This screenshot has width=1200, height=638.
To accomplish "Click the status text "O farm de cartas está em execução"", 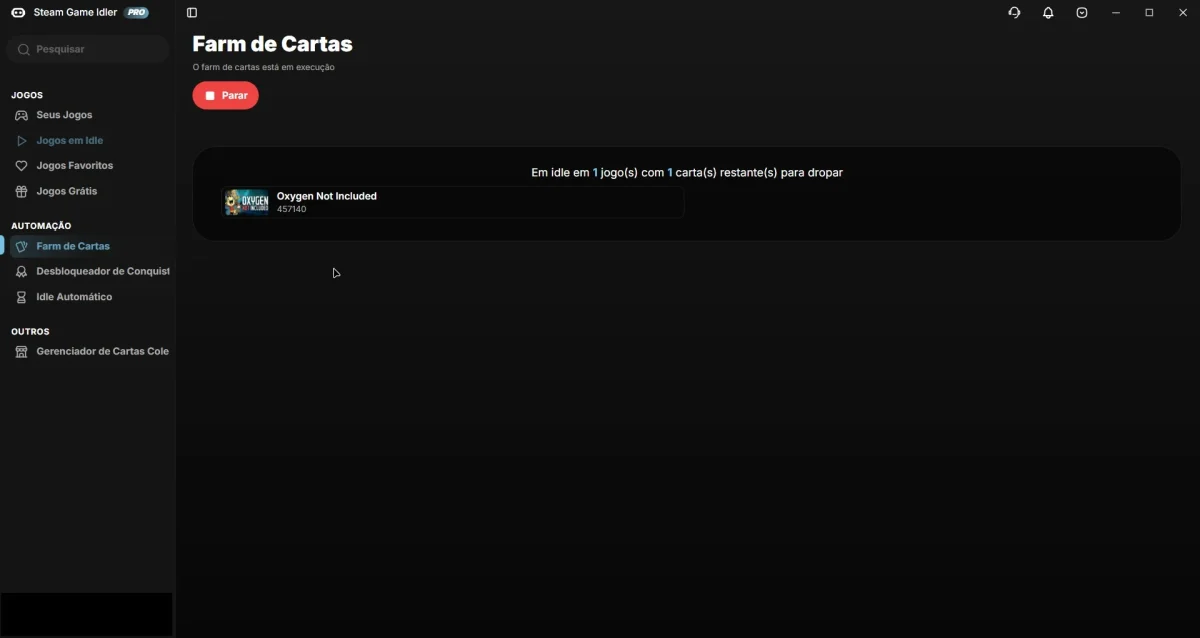I will point(264,68).
